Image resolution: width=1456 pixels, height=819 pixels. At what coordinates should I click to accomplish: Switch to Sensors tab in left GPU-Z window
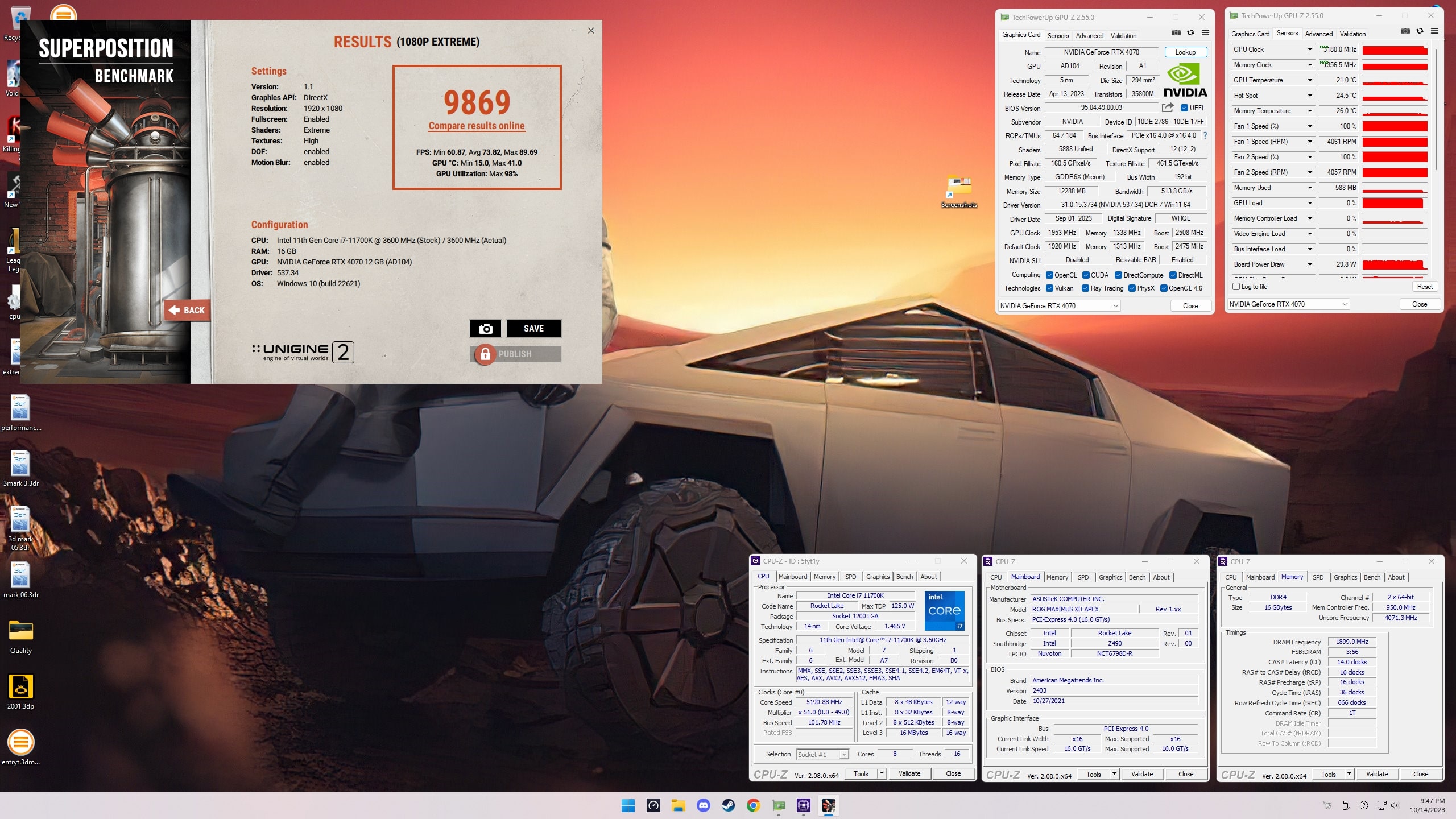(x=1058, y=35)
